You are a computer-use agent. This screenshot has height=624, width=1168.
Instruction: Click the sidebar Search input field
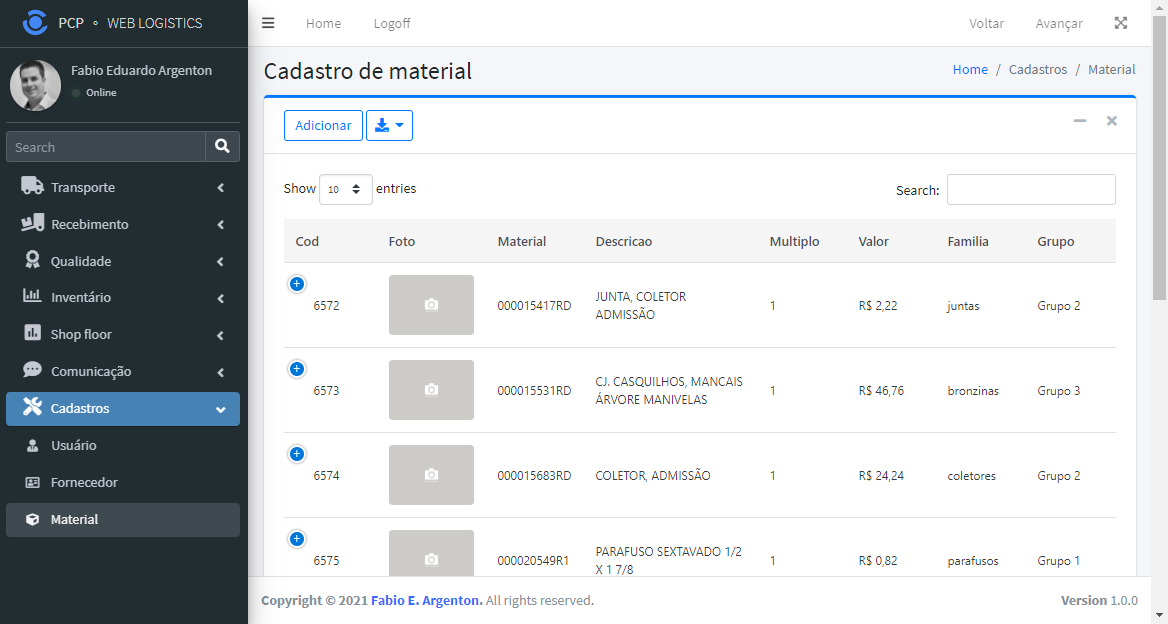click(x=106, y=147)
